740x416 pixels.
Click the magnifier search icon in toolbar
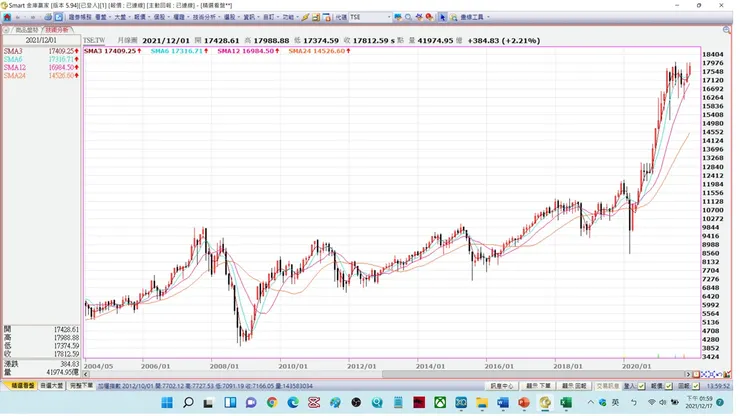click(408, 17)
